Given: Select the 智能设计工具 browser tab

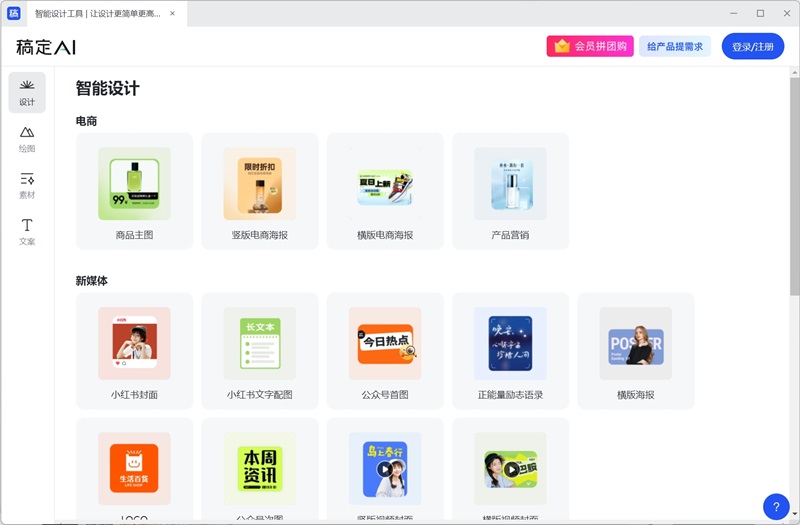Looking at the screenshot, I should point(97,14).
